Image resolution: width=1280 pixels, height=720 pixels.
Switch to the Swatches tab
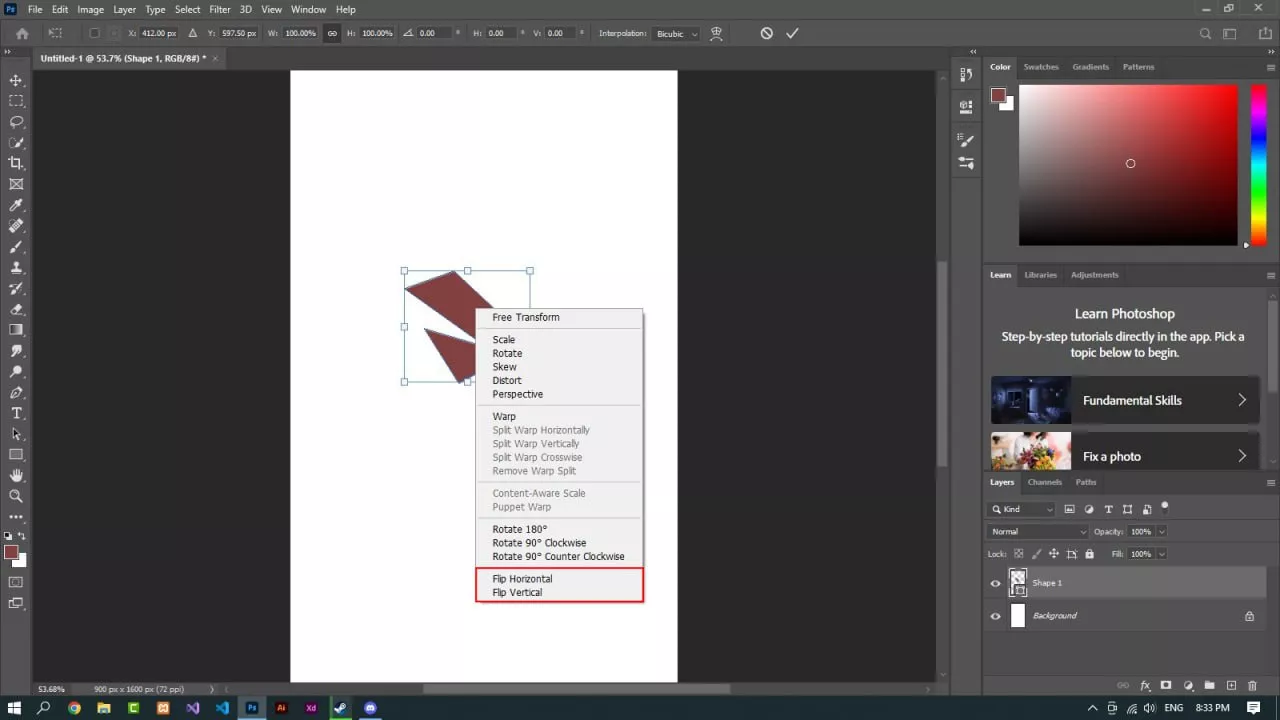pyautogui.click(x=1041, y=67)
